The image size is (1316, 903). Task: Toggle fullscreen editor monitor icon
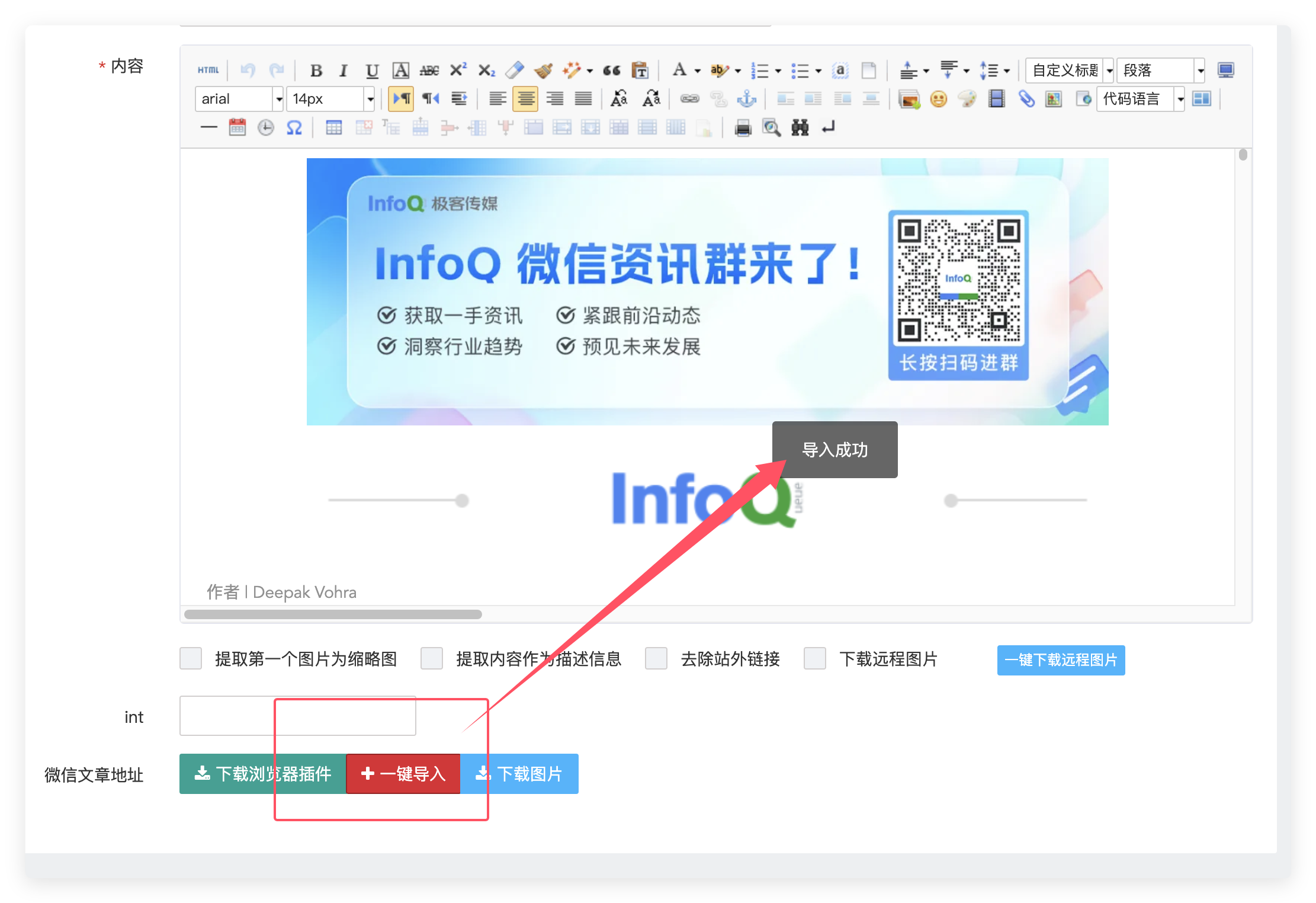pos(1225,71)
